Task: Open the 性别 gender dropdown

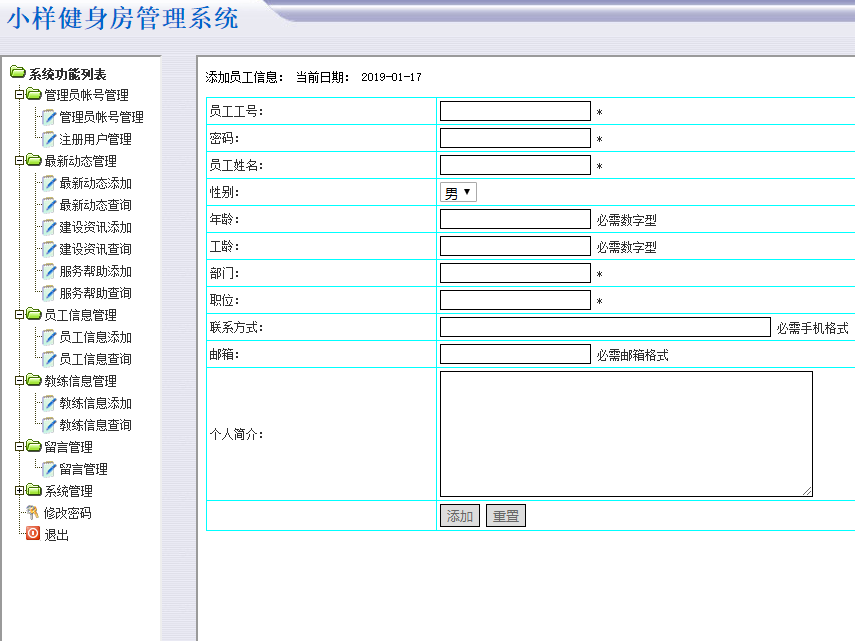Action: pyautogui.click(x=458, y=192)
